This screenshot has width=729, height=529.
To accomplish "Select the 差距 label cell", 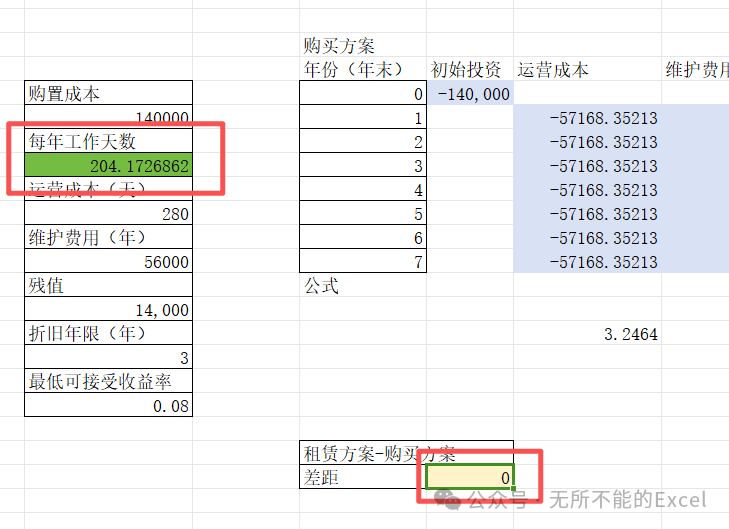I will pos(363,477).
